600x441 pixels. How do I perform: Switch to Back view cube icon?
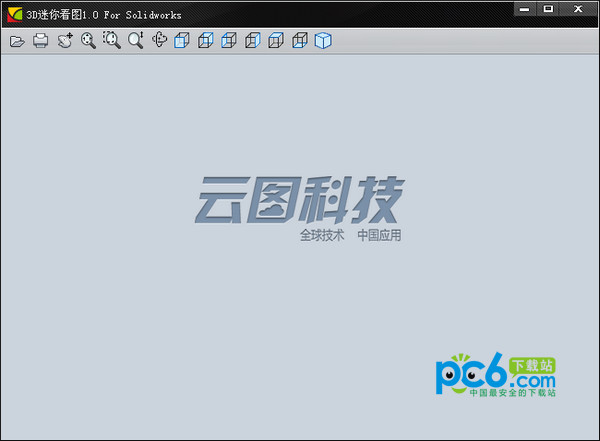tap(205, 40)
